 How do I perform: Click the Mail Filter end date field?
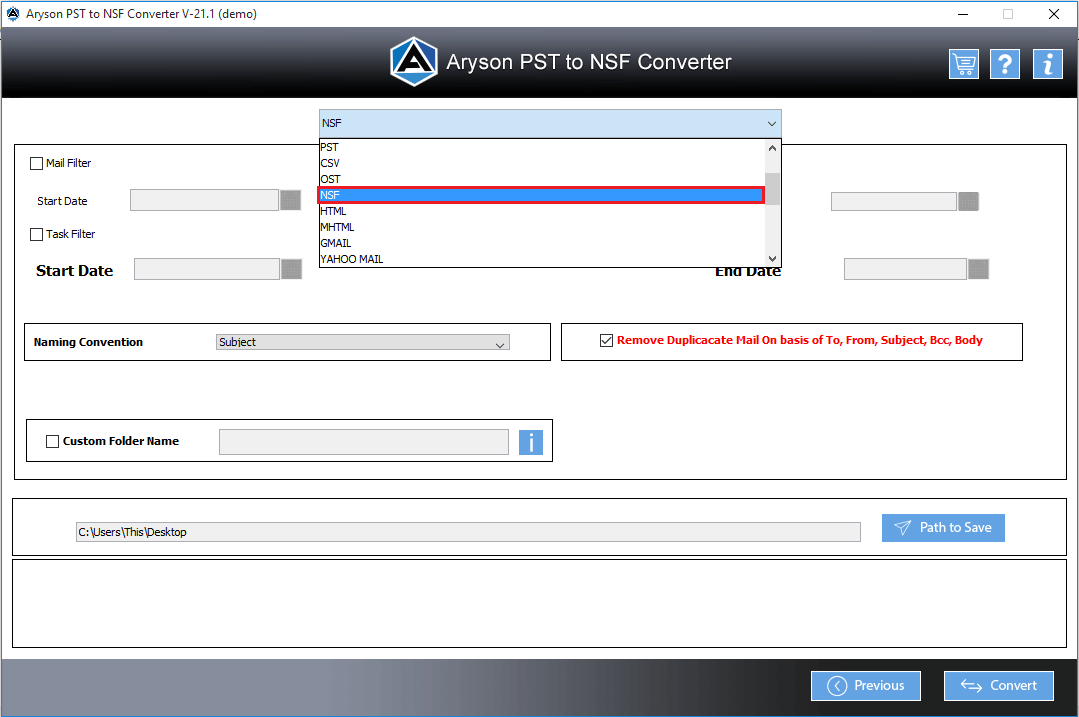[x=894, y=202]
